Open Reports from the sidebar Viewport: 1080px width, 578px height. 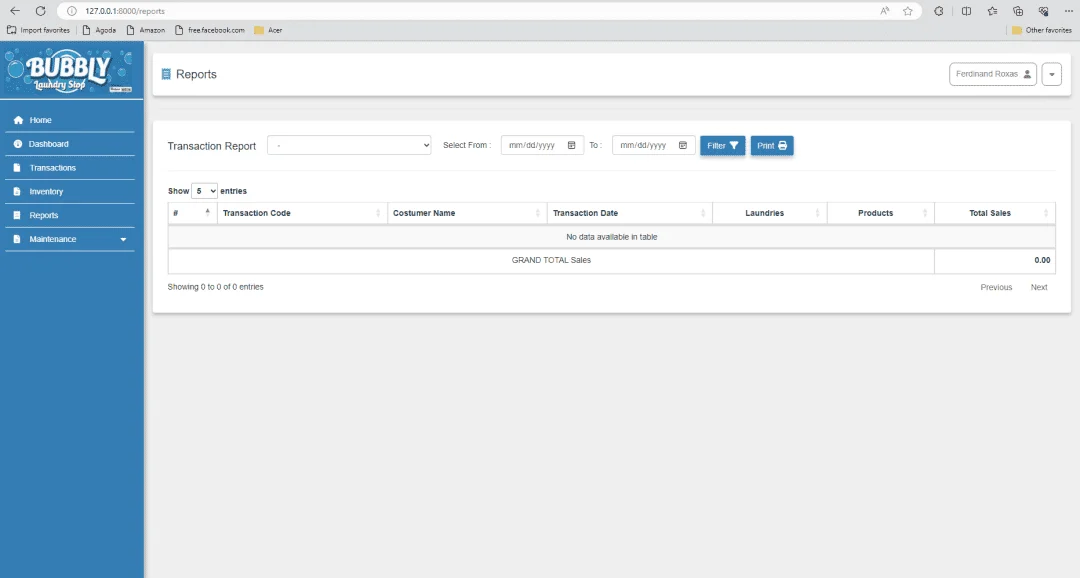tap(70, 216)
